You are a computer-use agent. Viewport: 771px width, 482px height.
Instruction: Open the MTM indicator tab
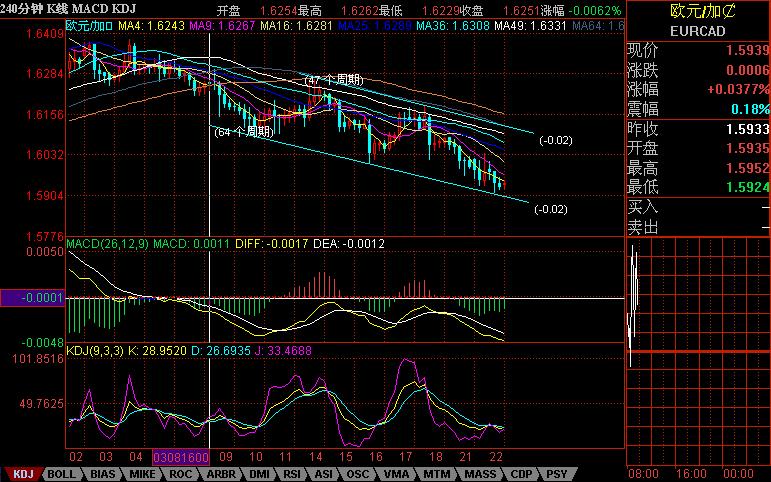coord(436,474)
